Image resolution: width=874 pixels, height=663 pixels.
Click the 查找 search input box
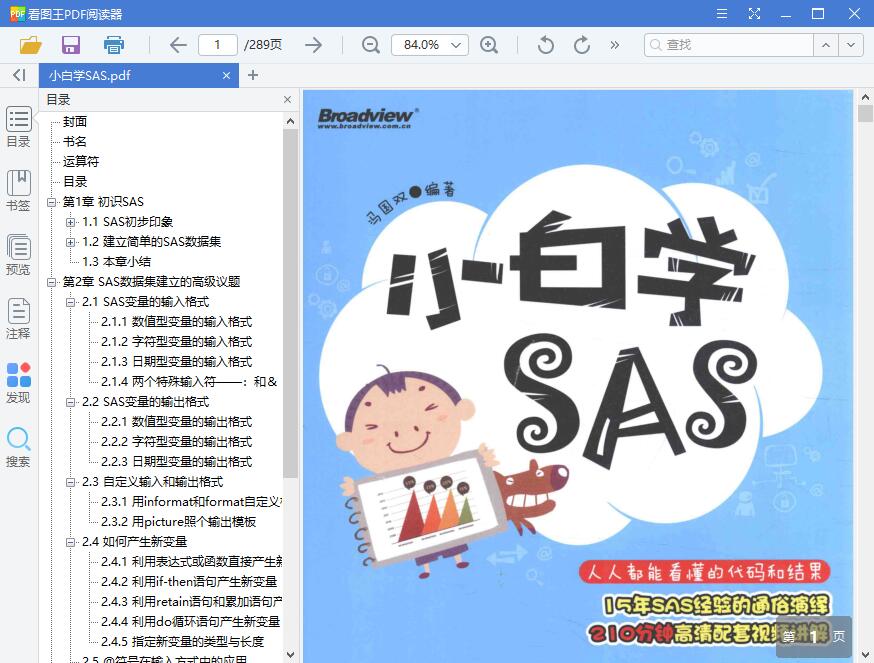729,45
